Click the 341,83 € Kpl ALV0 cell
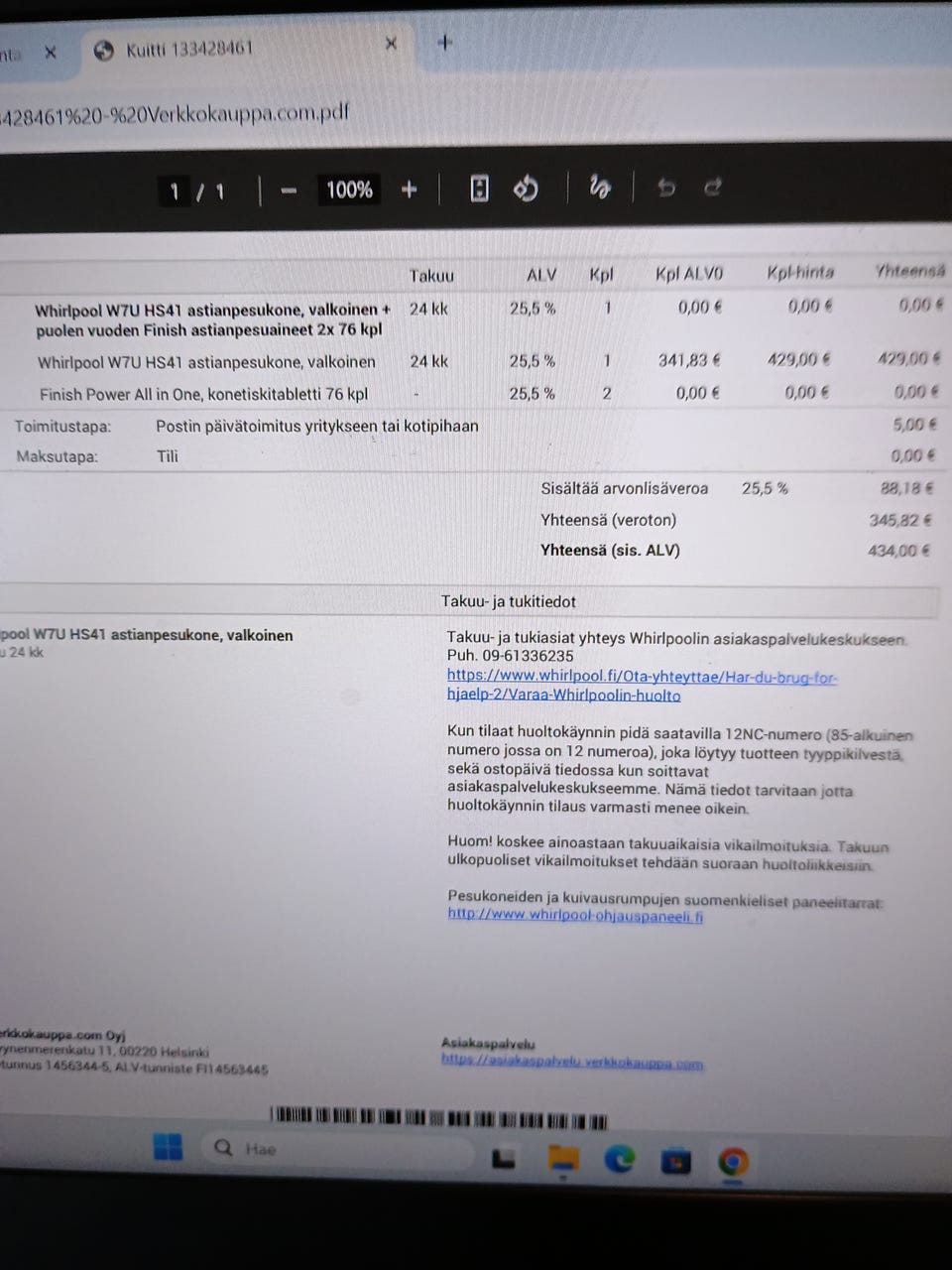The height and width of the screenshot is (1270, 952). (x=689, y=360)
